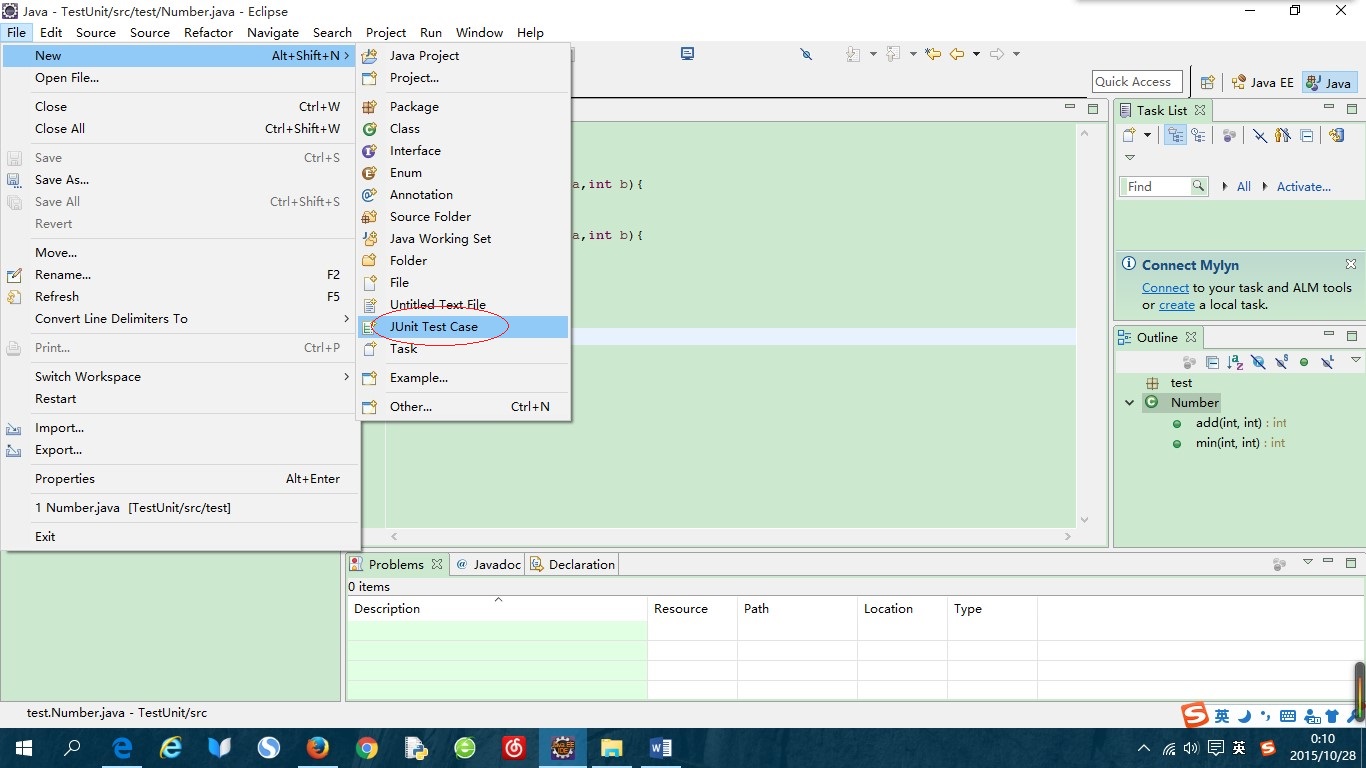Open Word from the Windows taskbar

[x=660, y=747]
